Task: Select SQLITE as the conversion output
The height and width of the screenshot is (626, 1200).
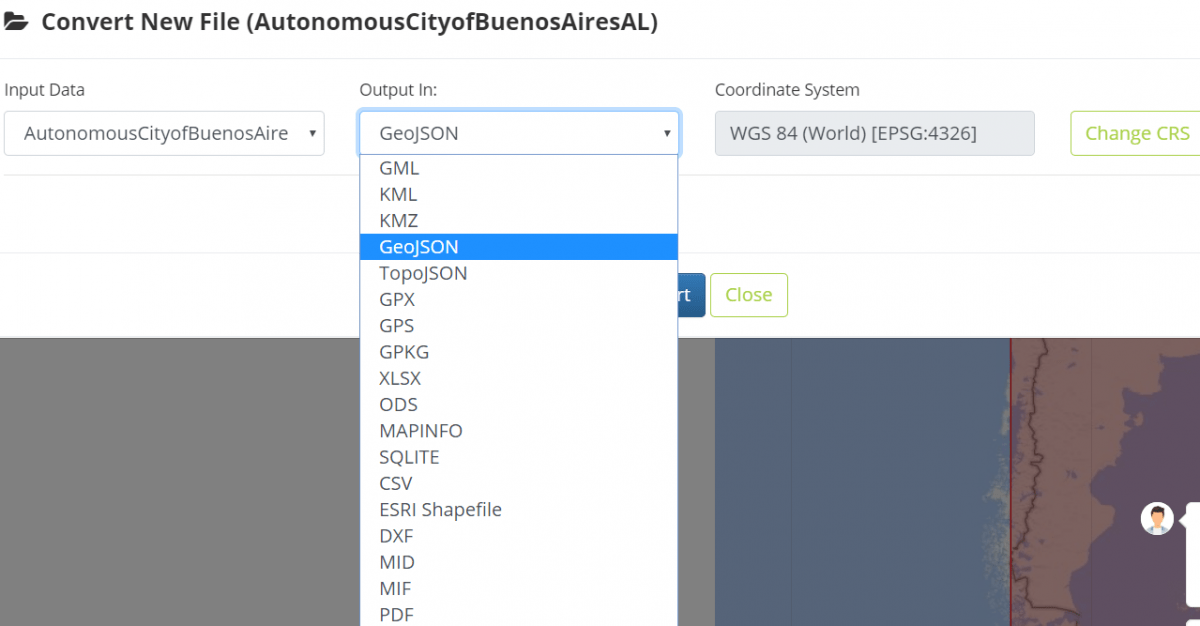Action: (x=409, y=456)
